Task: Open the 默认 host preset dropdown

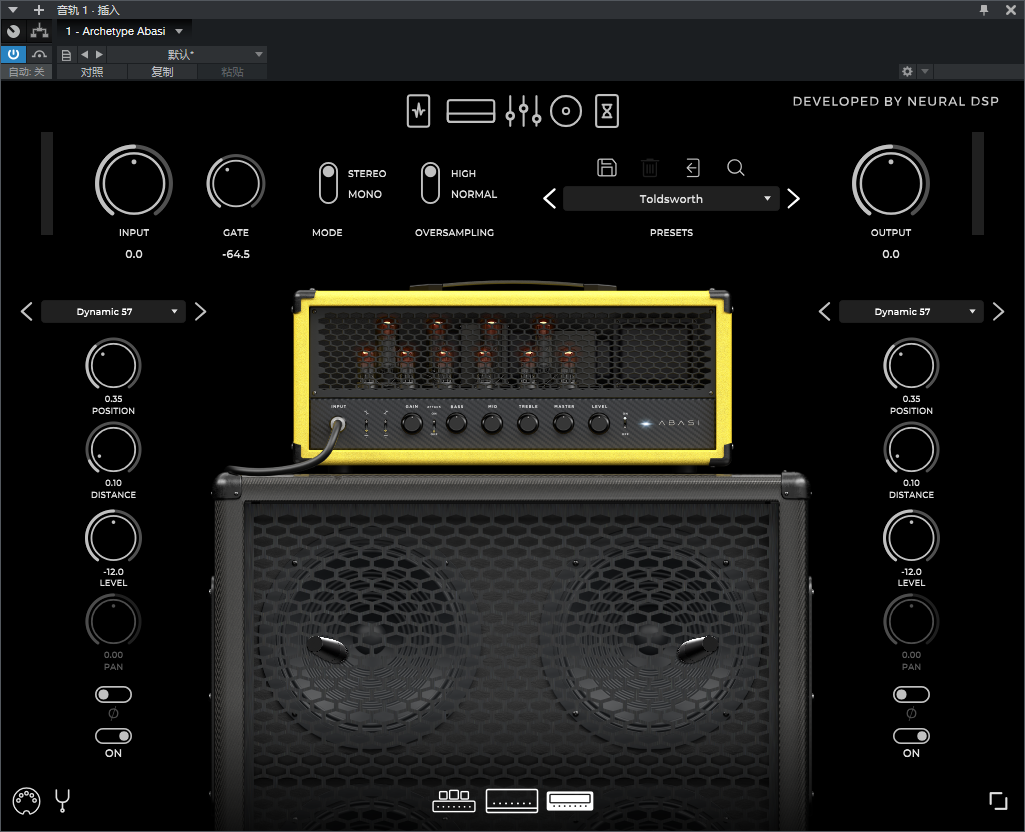Action: click(x=186, y=55)
